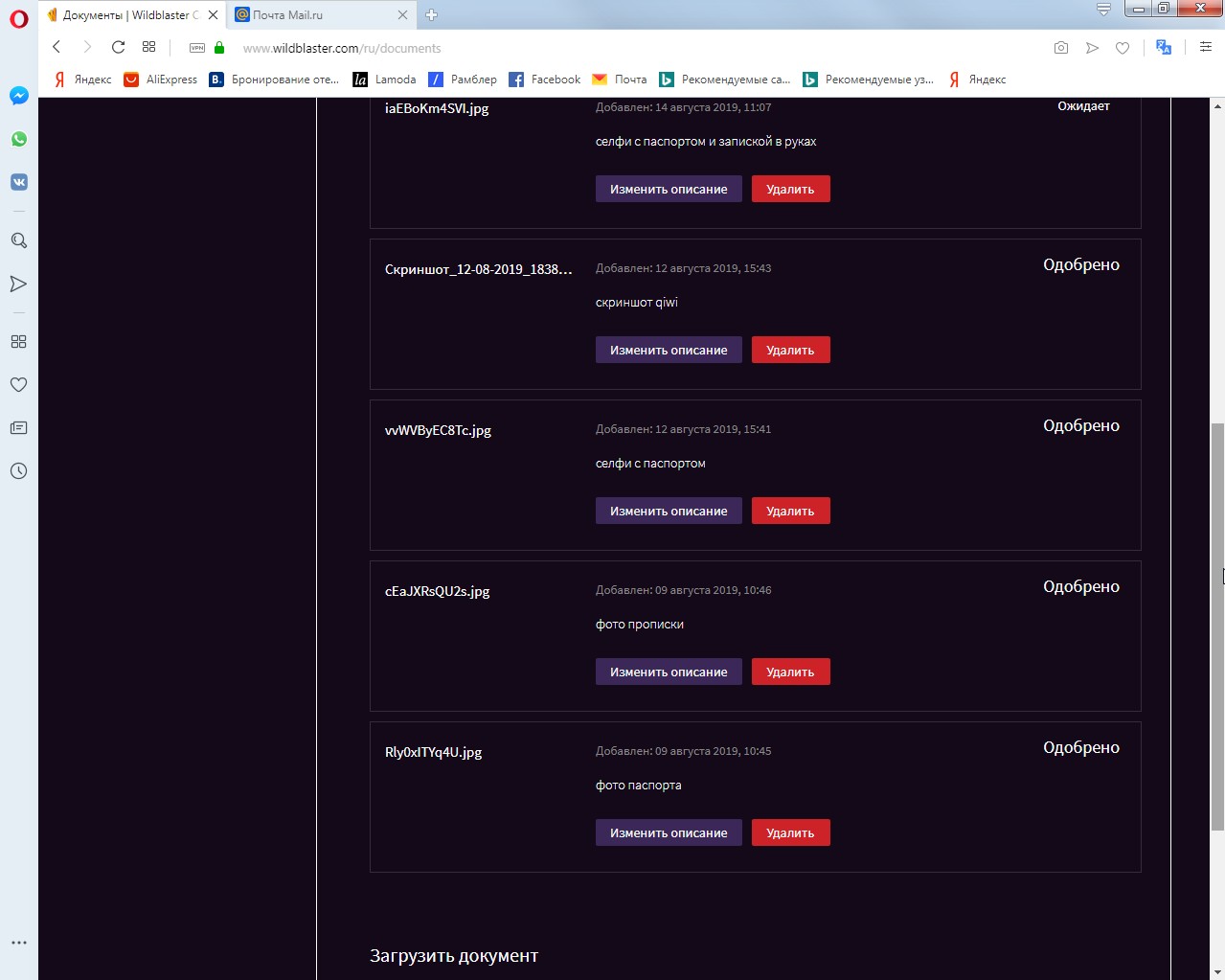Open AliExpress bookmark
Image resolution: width=1225 pixels, height=980 pixels.
pos(161,80)
